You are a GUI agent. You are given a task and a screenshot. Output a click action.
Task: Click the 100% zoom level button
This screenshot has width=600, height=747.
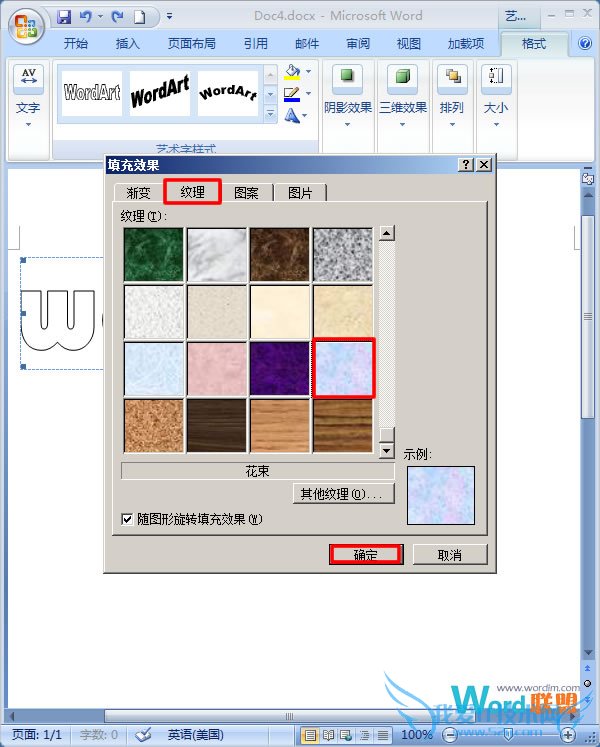coord(417,735)
